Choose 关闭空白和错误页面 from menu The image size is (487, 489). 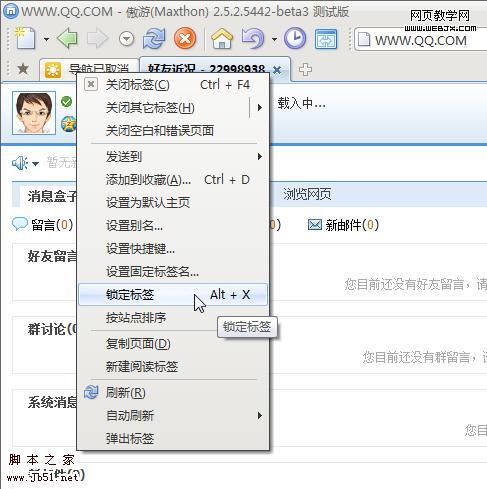coord(173,131)
